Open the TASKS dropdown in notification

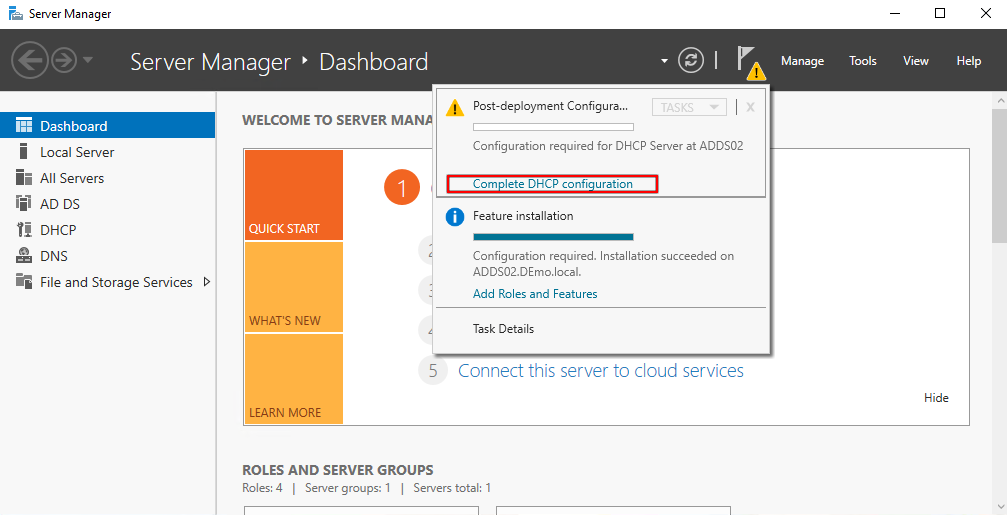(689, 107)
